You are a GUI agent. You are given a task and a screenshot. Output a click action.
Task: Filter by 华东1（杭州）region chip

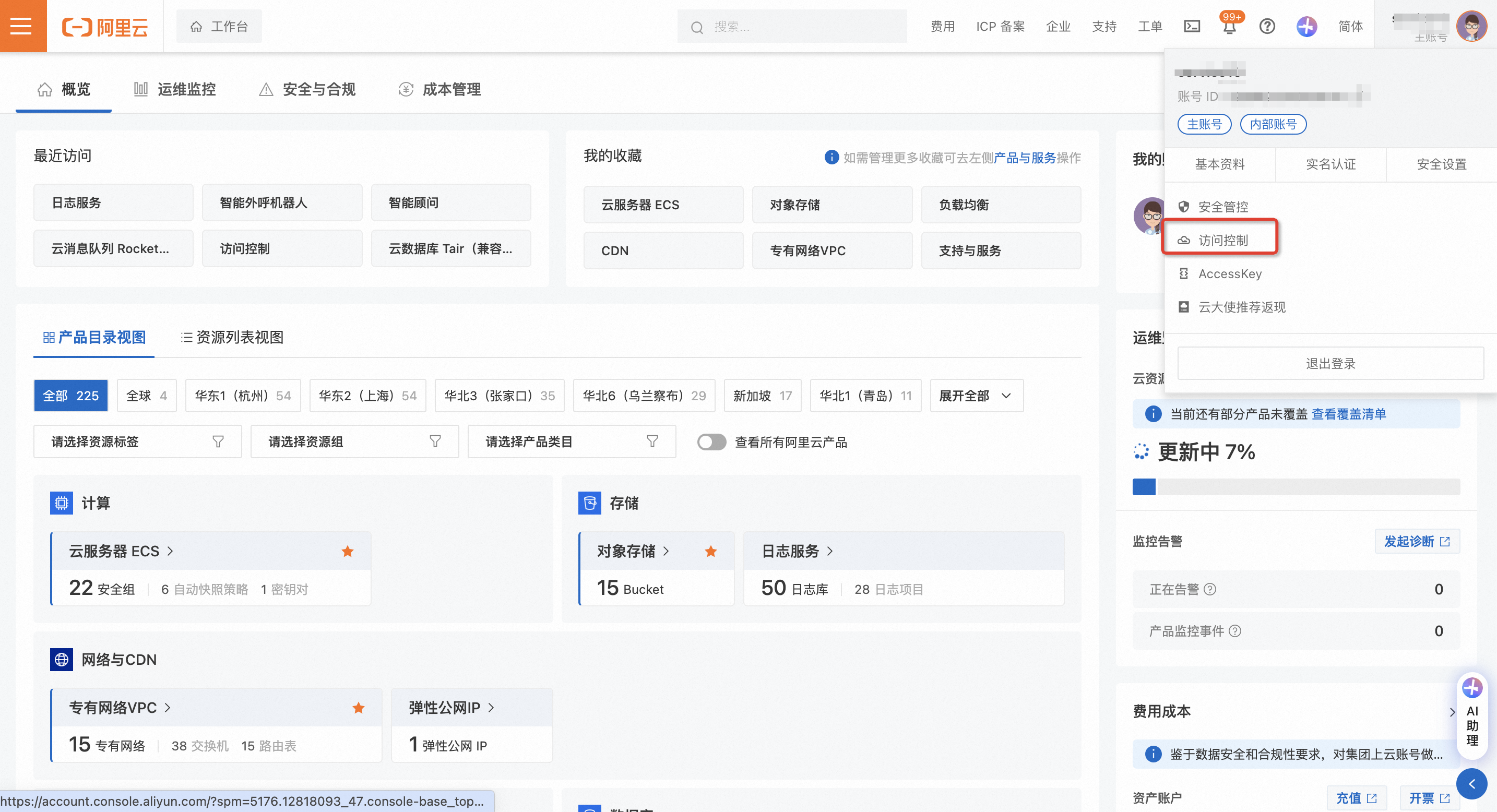point(243,396)
